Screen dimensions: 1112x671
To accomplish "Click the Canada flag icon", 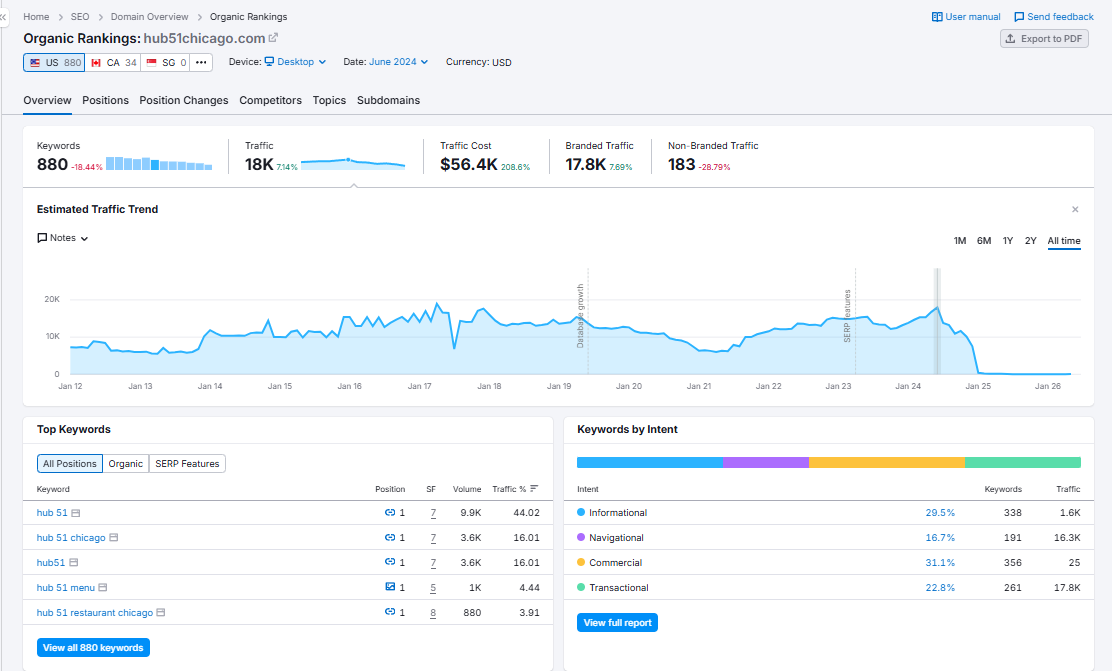I will (96, 62).
